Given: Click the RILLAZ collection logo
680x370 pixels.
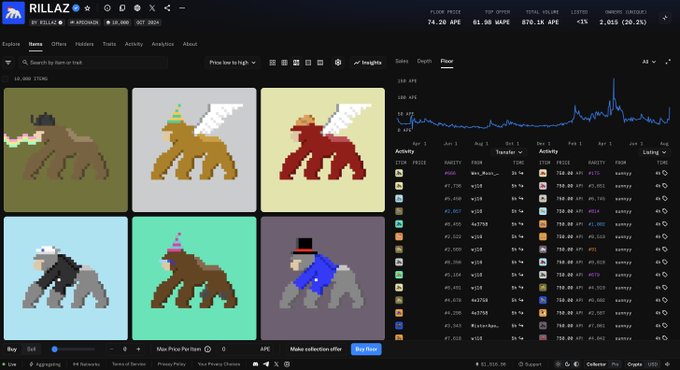Looking at the screenshot, I should (x=13, y=13).
